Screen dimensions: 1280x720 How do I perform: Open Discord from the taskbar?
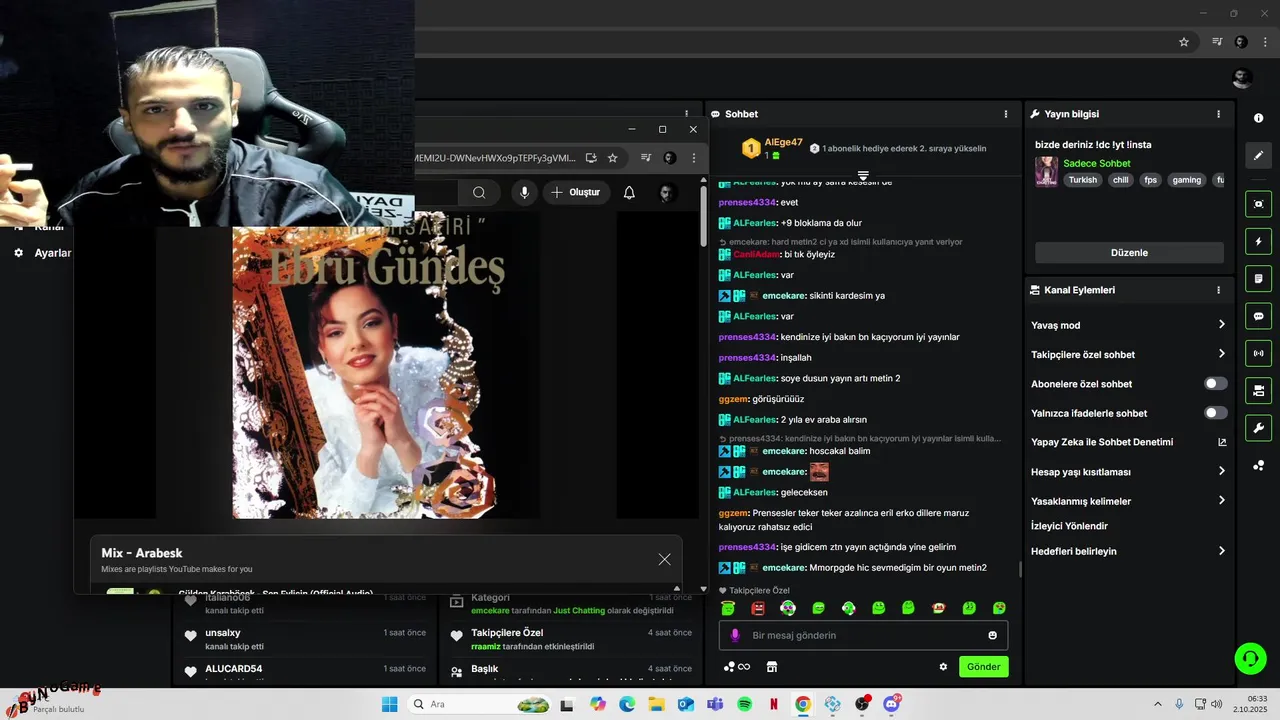click(891, 704)
